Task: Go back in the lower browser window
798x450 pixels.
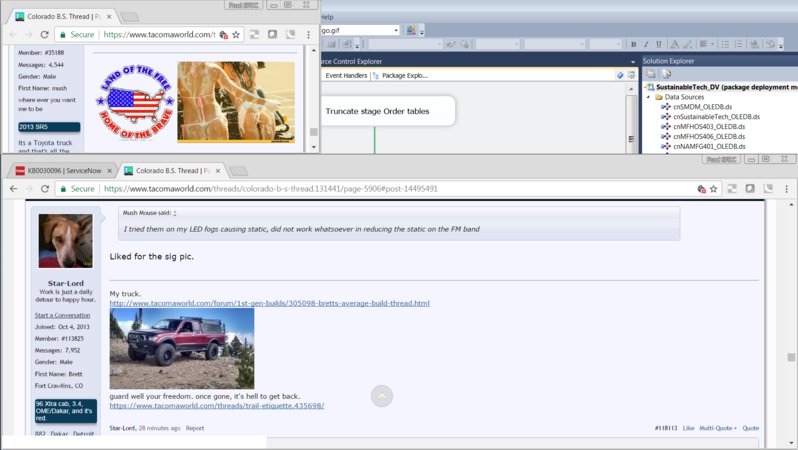Action: (x=13, y=189)
